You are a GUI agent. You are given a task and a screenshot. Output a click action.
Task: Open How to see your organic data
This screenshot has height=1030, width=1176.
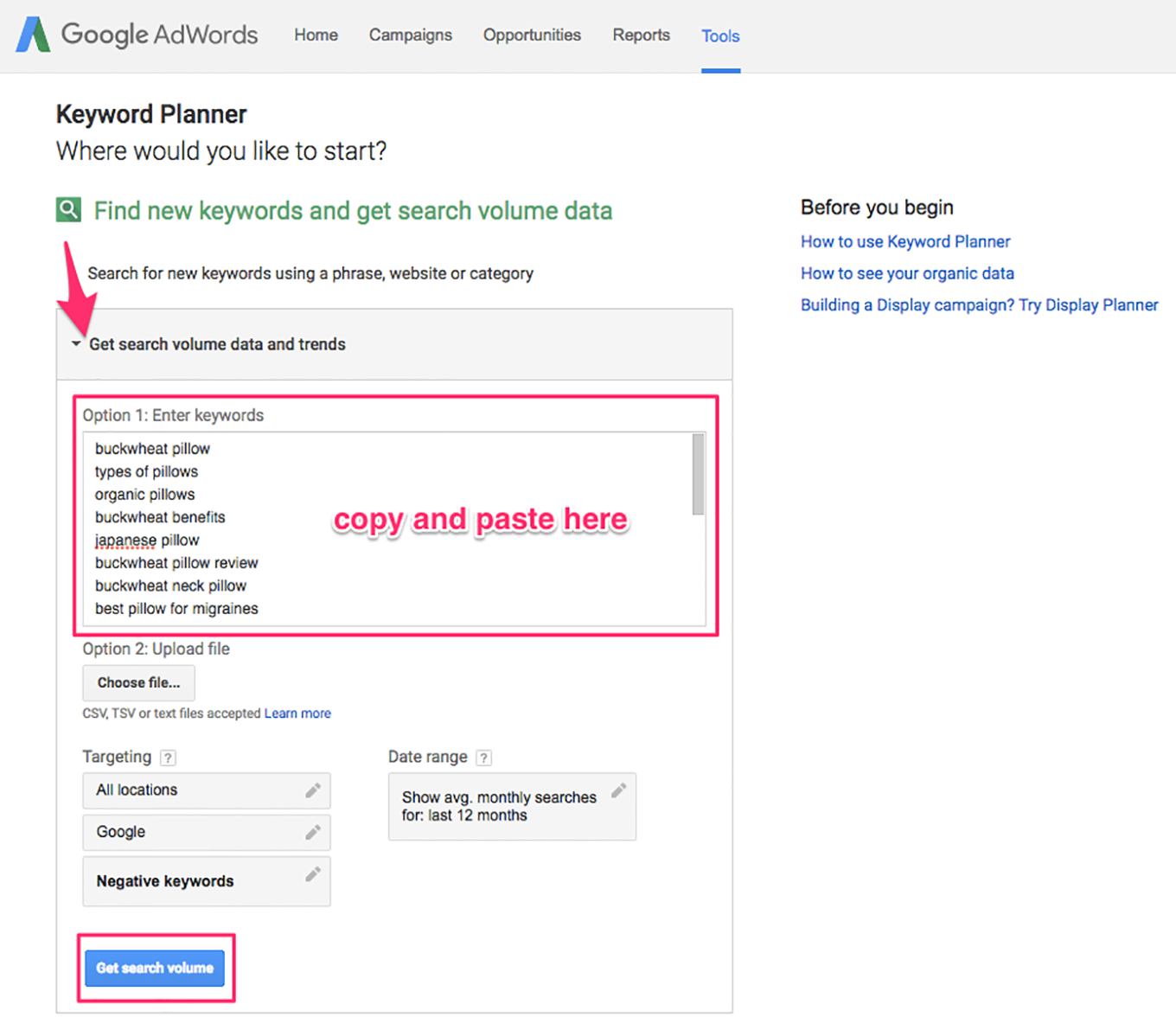tap(907, 273)
